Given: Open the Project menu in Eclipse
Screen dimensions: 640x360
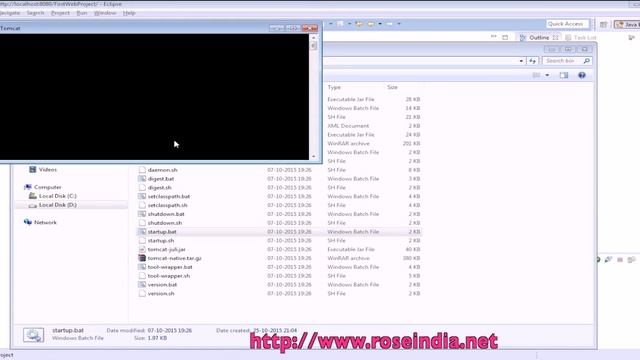Looking at the screenshot, I should (x=60, y=13).
